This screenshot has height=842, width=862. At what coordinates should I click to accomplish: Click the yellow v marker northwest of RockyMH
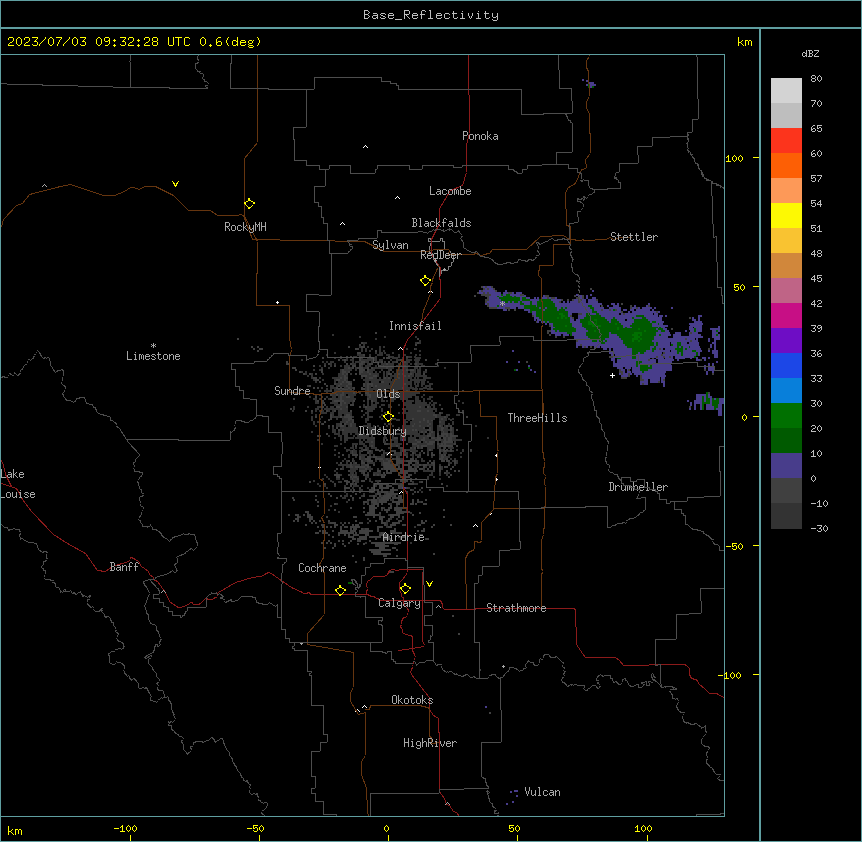(175, 184)
